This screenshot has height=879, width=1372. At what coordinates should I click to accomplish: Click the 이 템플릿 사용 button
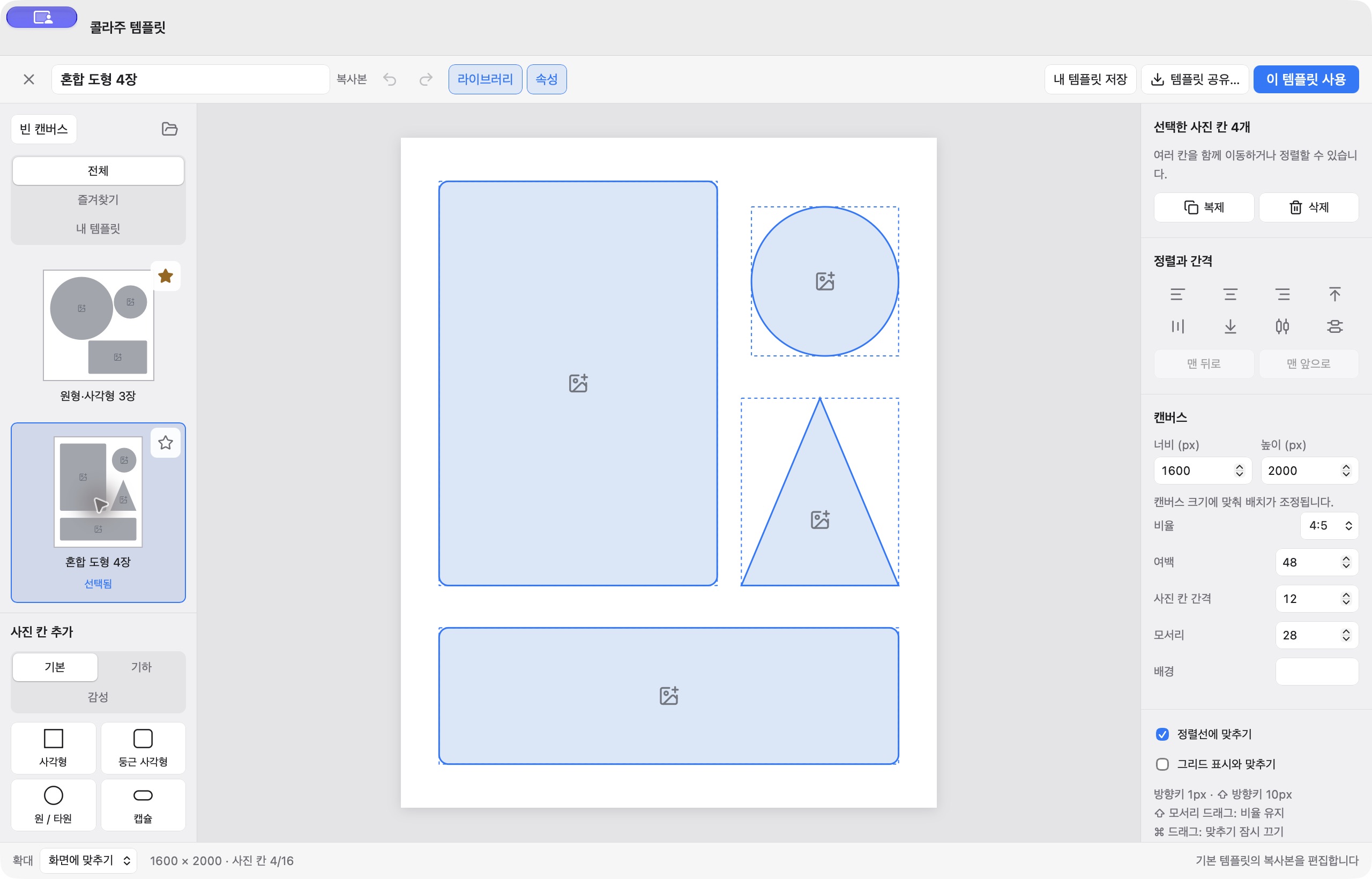coord(1306,79)
